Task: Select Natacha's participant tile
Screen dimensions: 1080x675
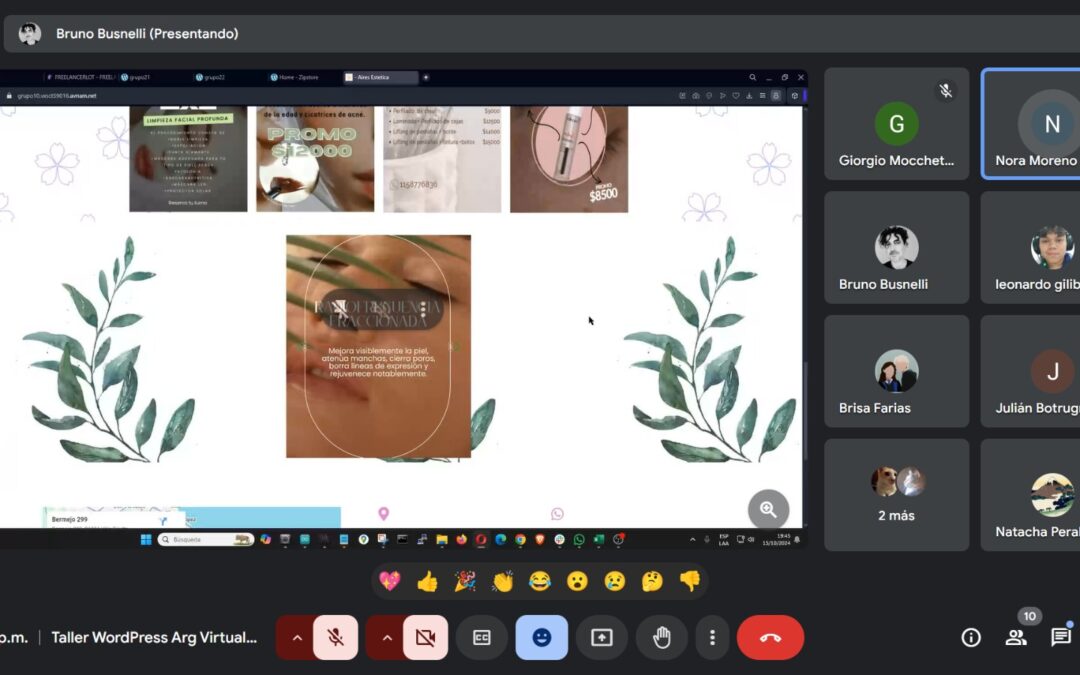Action: coord(1031,495)
